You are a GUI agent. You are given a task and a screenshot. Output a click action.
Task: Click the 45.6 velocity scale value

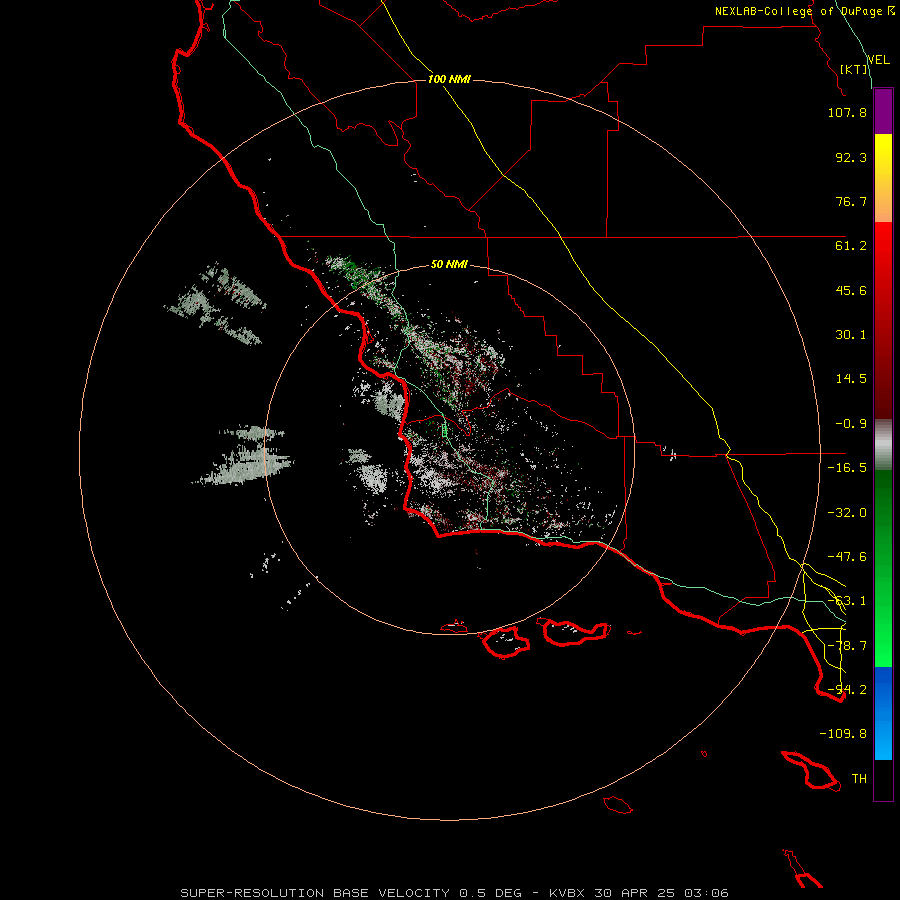[851, 290]
